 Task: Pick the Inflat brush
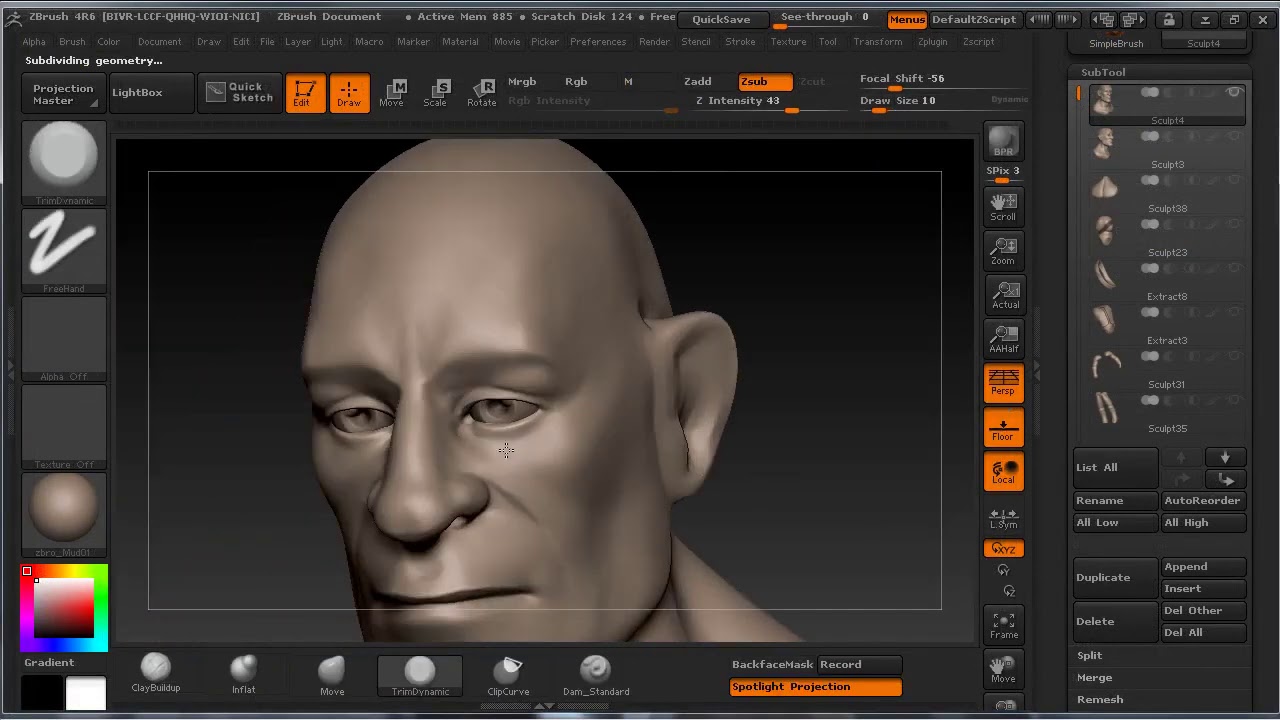244,674
